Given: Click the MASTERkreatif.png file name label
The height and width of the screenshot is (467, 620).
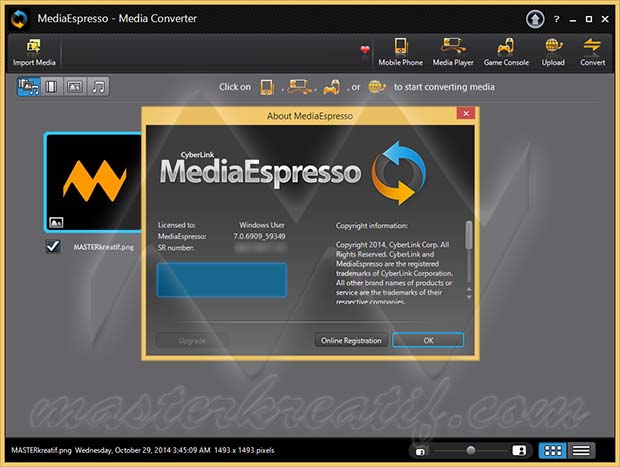Looking at the screenshot, I should [x=104, y=247].
